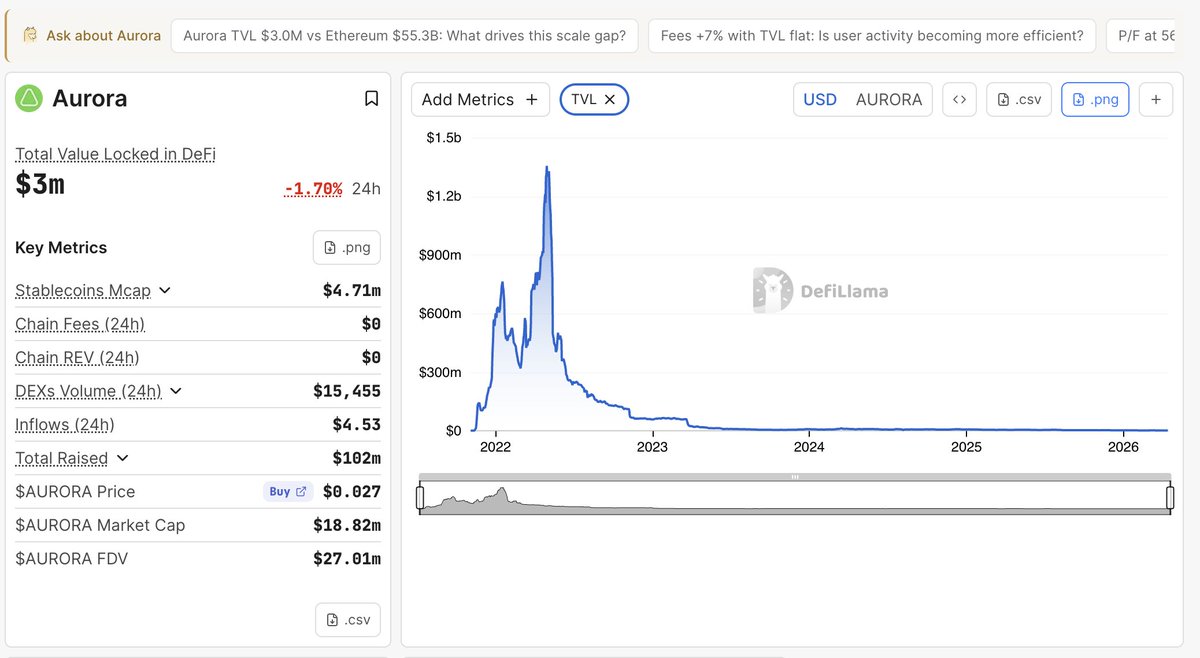Click the left handle of range slider
Screen dimensions: 1200x658
coord(420,496)
